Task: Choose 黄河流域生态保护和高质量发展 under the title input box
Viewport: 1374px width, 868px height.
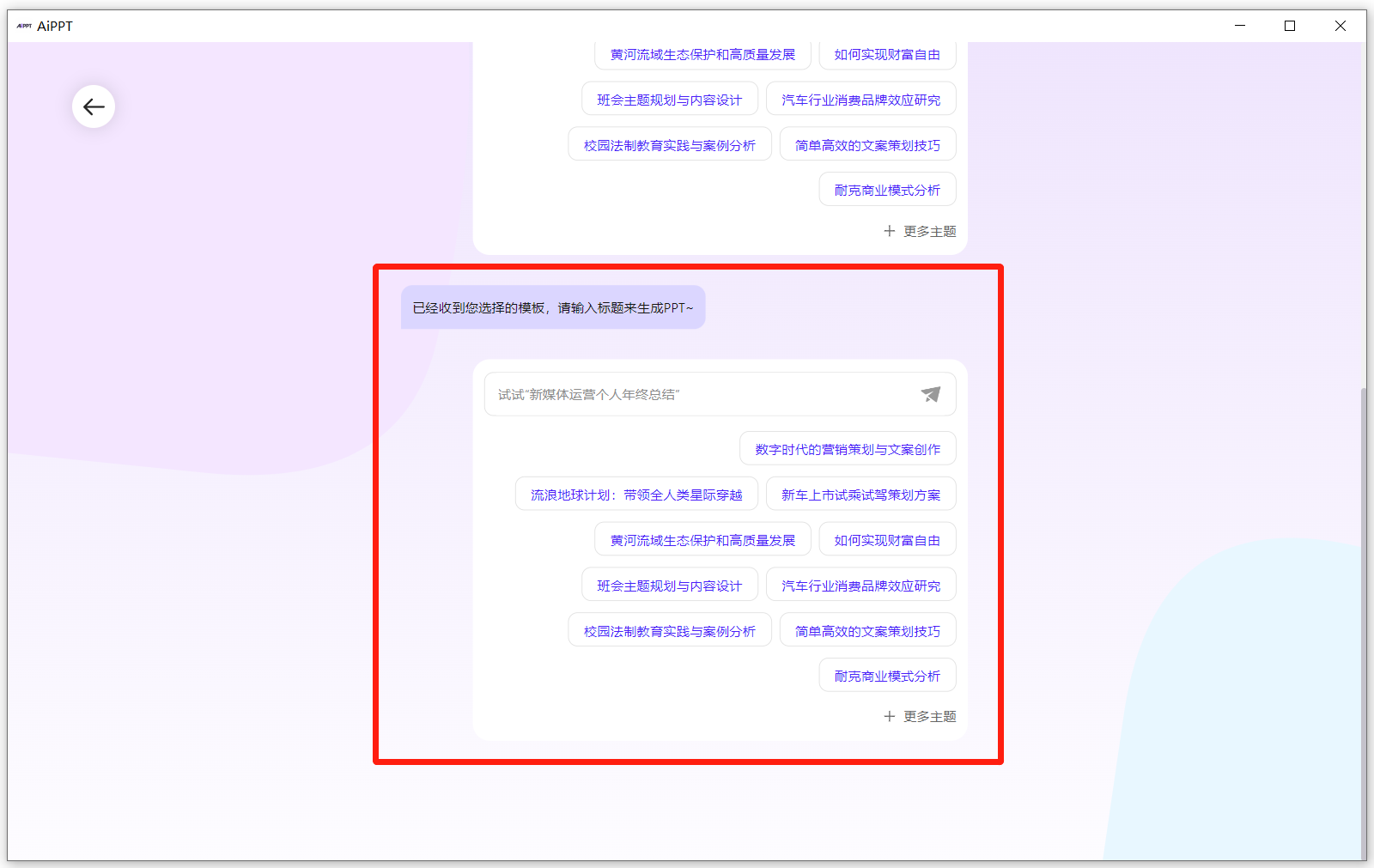Action: (x=702, y=540)
